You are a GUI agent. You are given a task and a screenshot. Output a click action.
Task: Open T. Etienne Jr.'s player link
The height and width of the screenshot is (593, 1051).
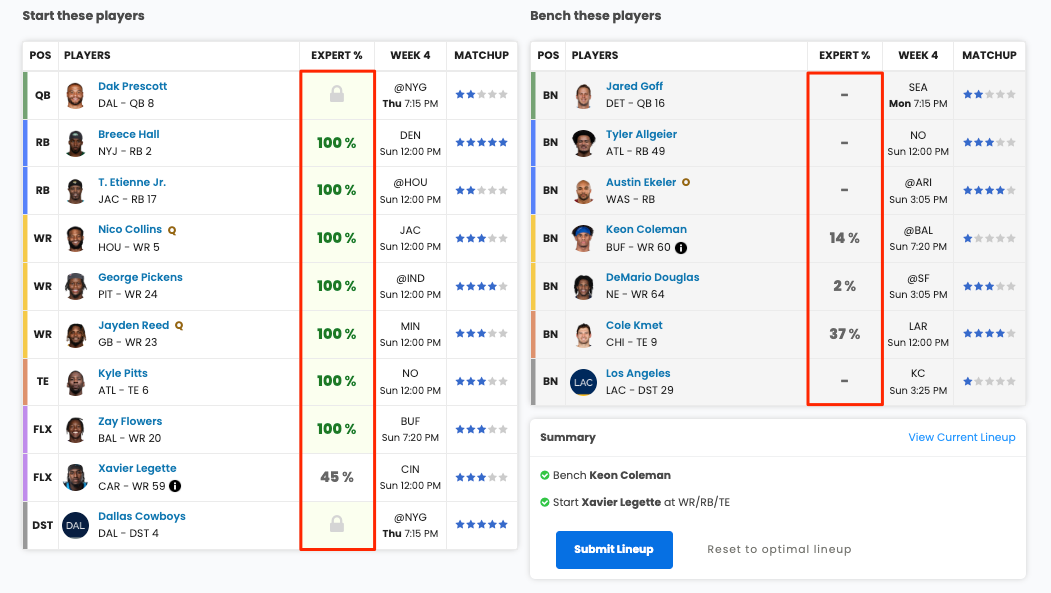click(132, 182)
